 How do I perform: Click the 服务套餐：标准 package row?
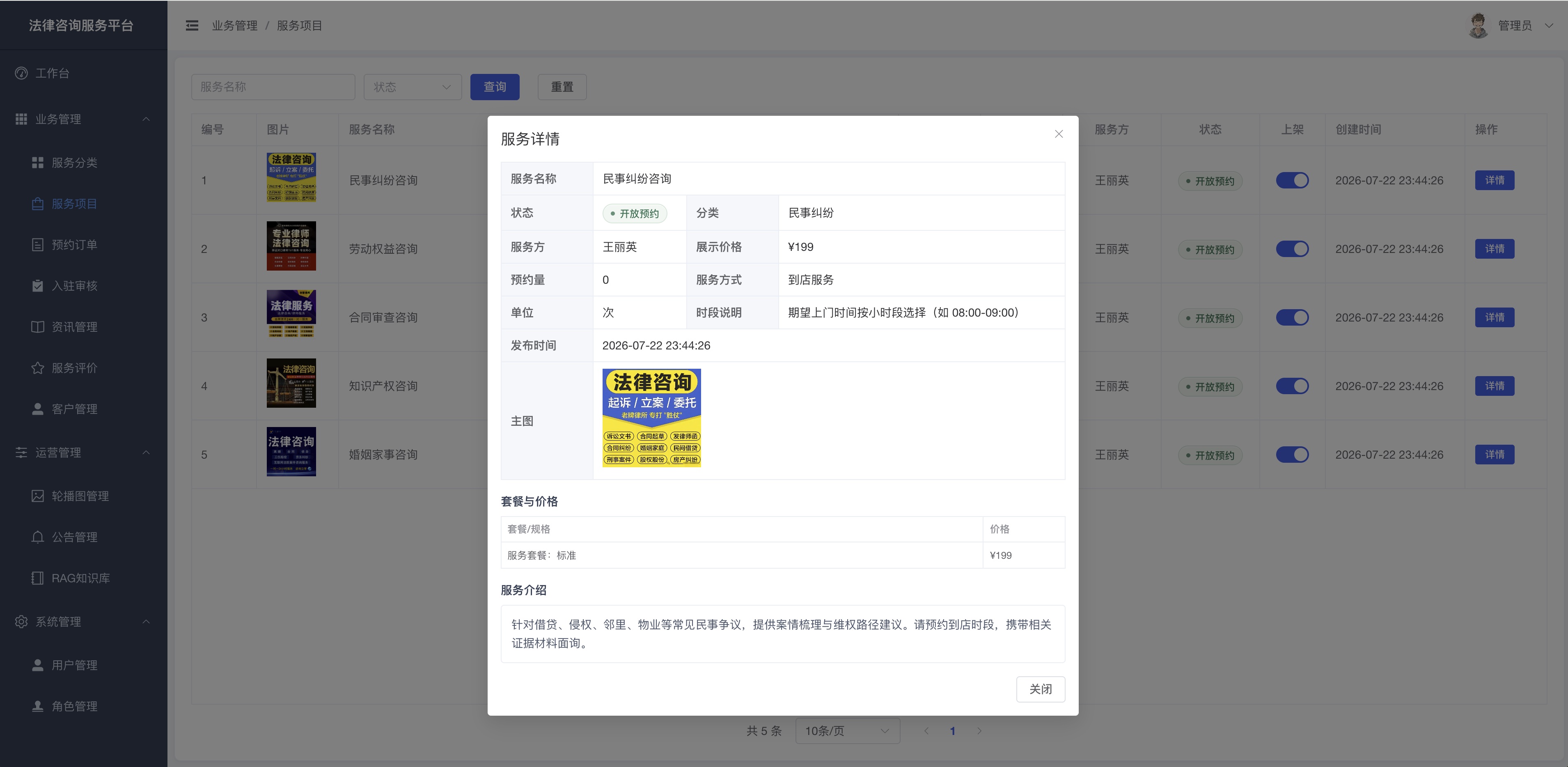pyautogui.click(x=783, y=555)
